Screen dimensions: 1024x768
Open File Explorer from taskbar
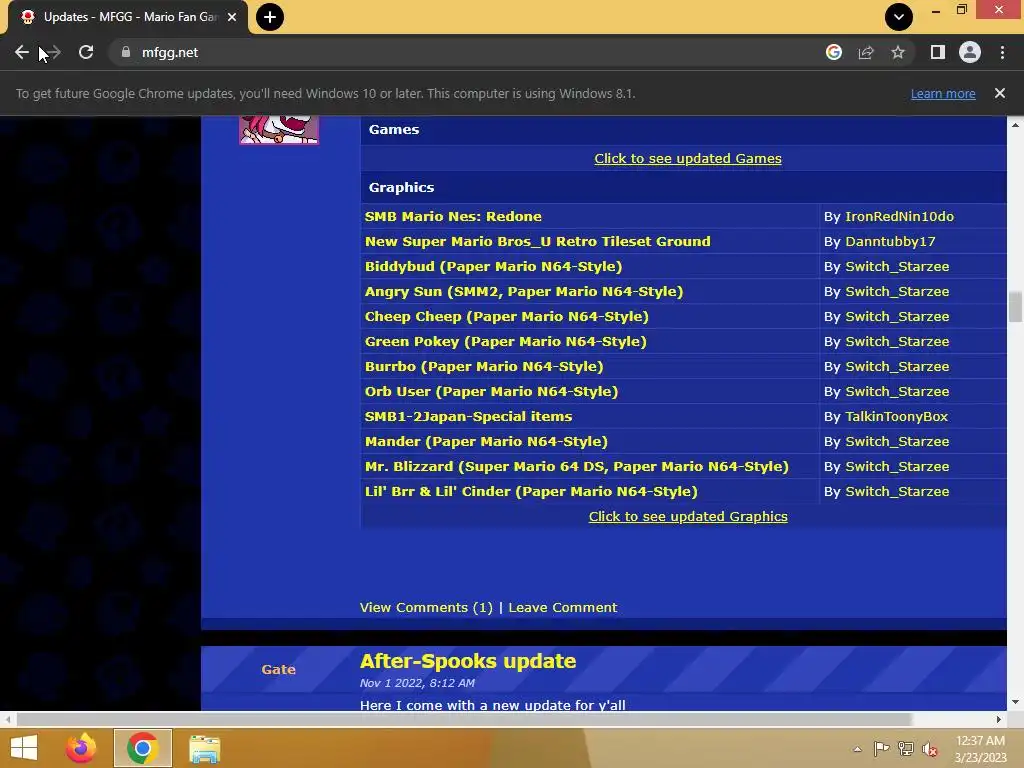click(x=204, y=748)
